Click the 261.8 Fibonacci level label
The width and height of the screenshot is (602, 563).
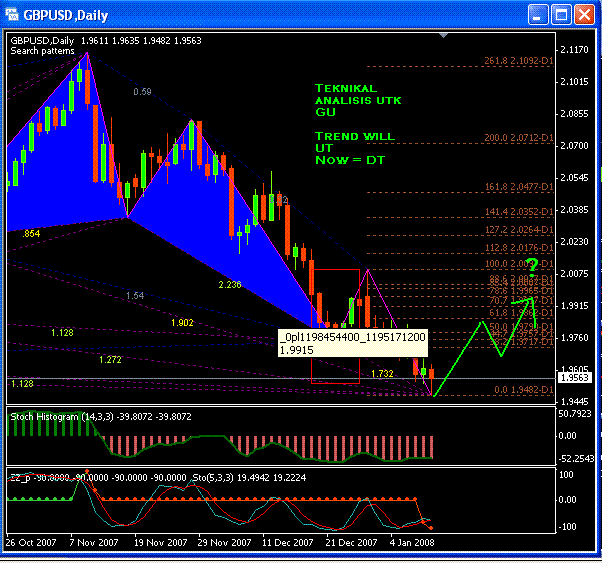(x=518, y=61)
